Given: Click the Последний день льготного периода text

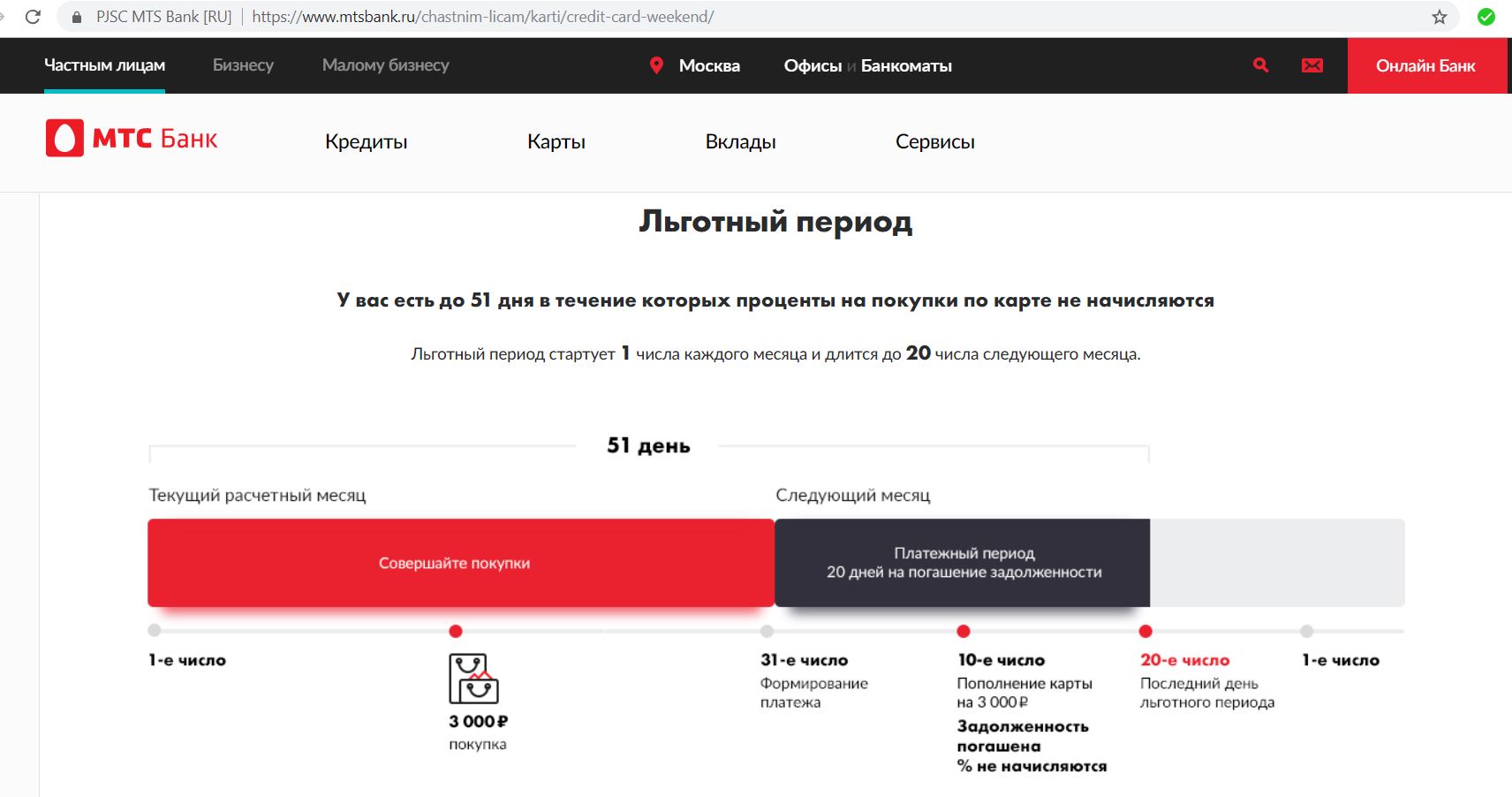Looking at the screenshot, I should (1207, 693).
